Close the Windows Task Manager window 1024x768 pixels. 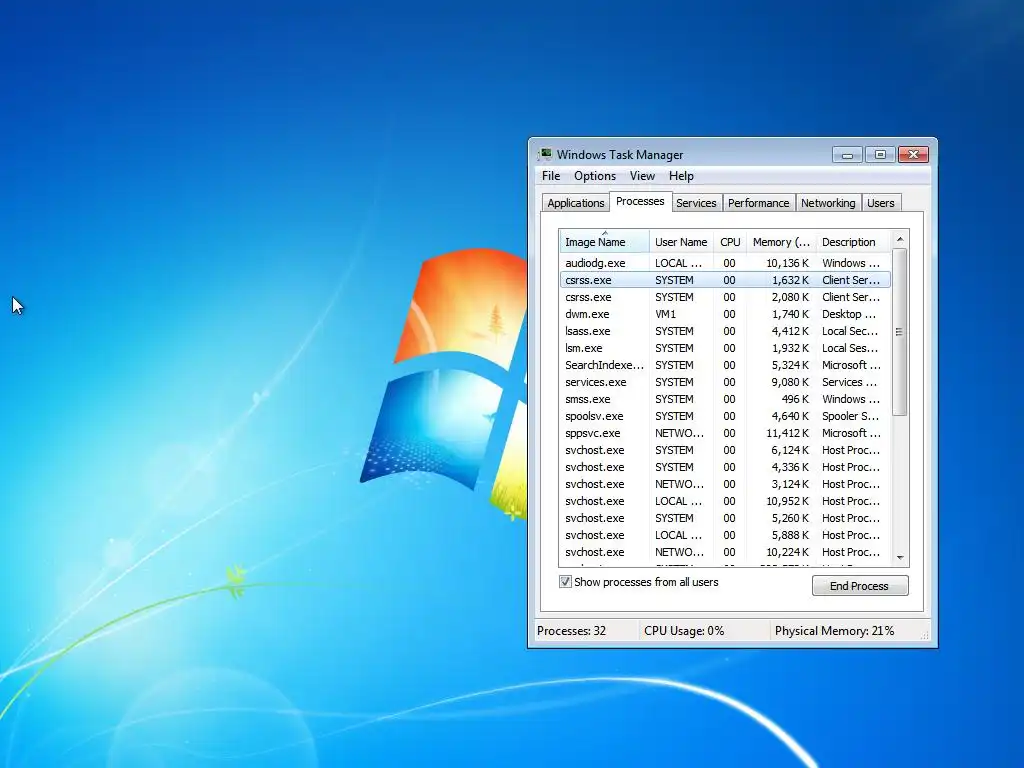coord(914,155)
